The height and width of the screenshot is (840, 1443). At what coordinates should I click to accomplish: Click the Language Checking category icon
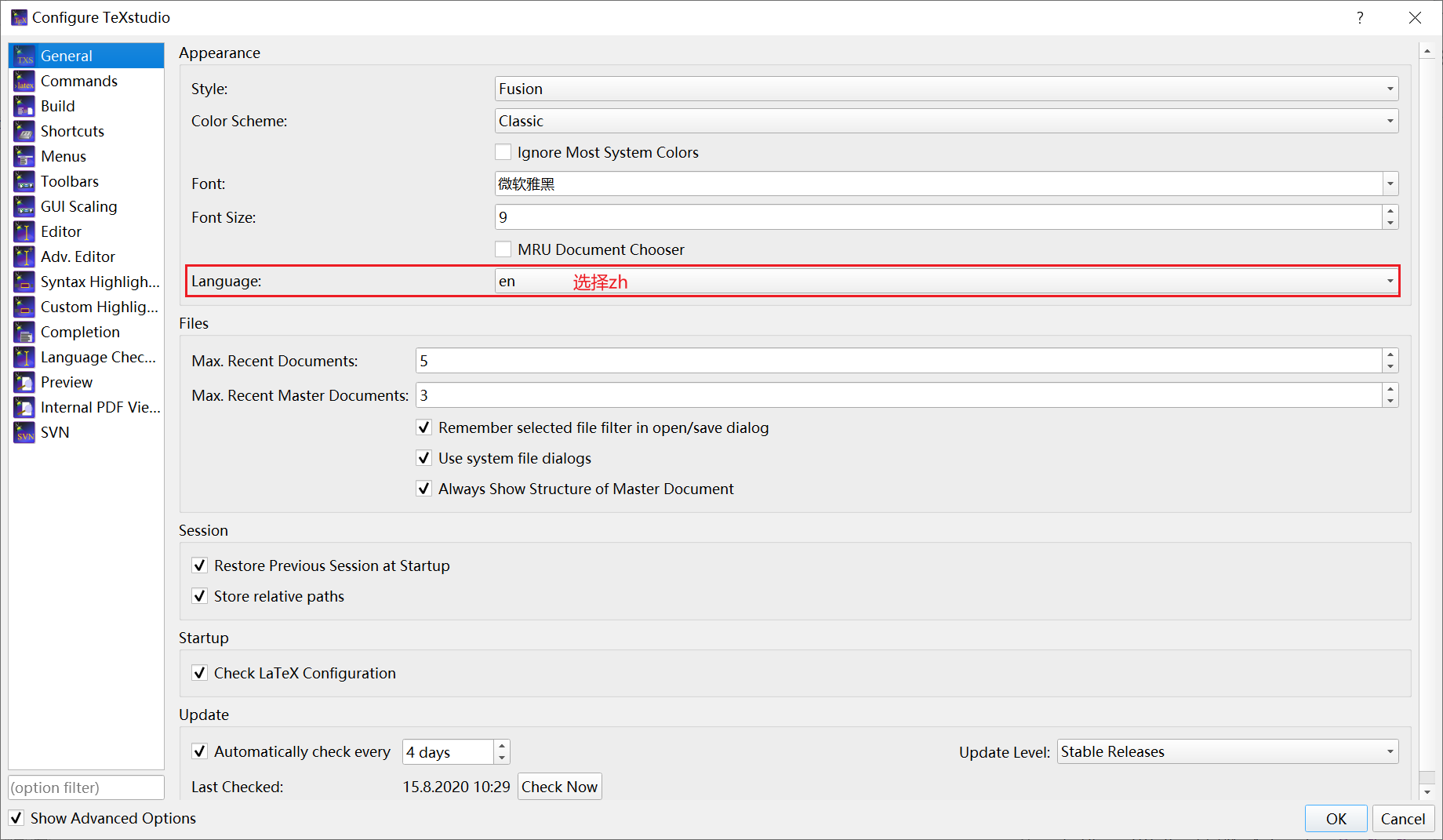pos(24,357)
